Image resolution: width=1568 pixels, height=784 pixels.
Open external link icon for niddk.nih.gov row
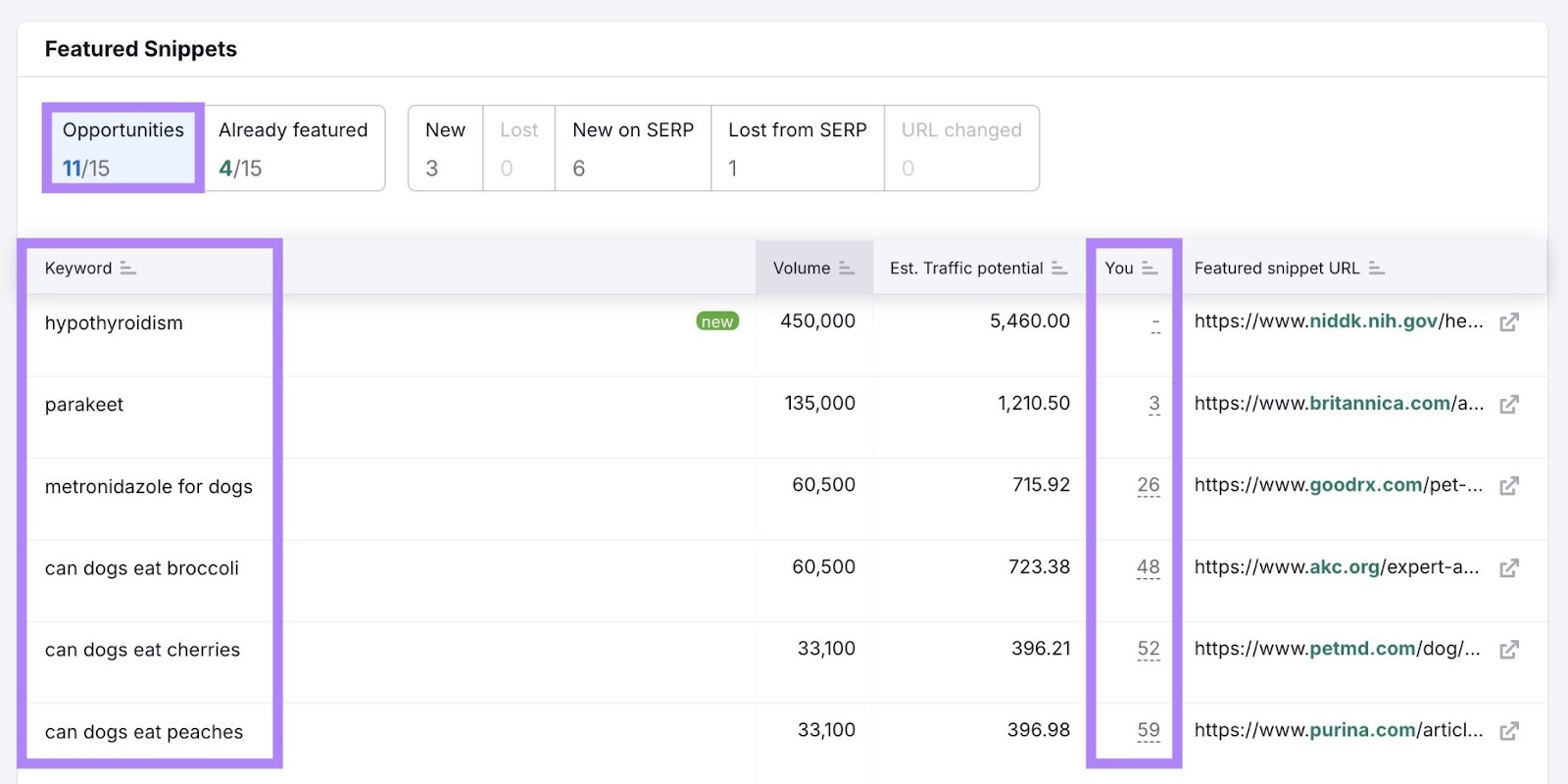(1509, 322)
